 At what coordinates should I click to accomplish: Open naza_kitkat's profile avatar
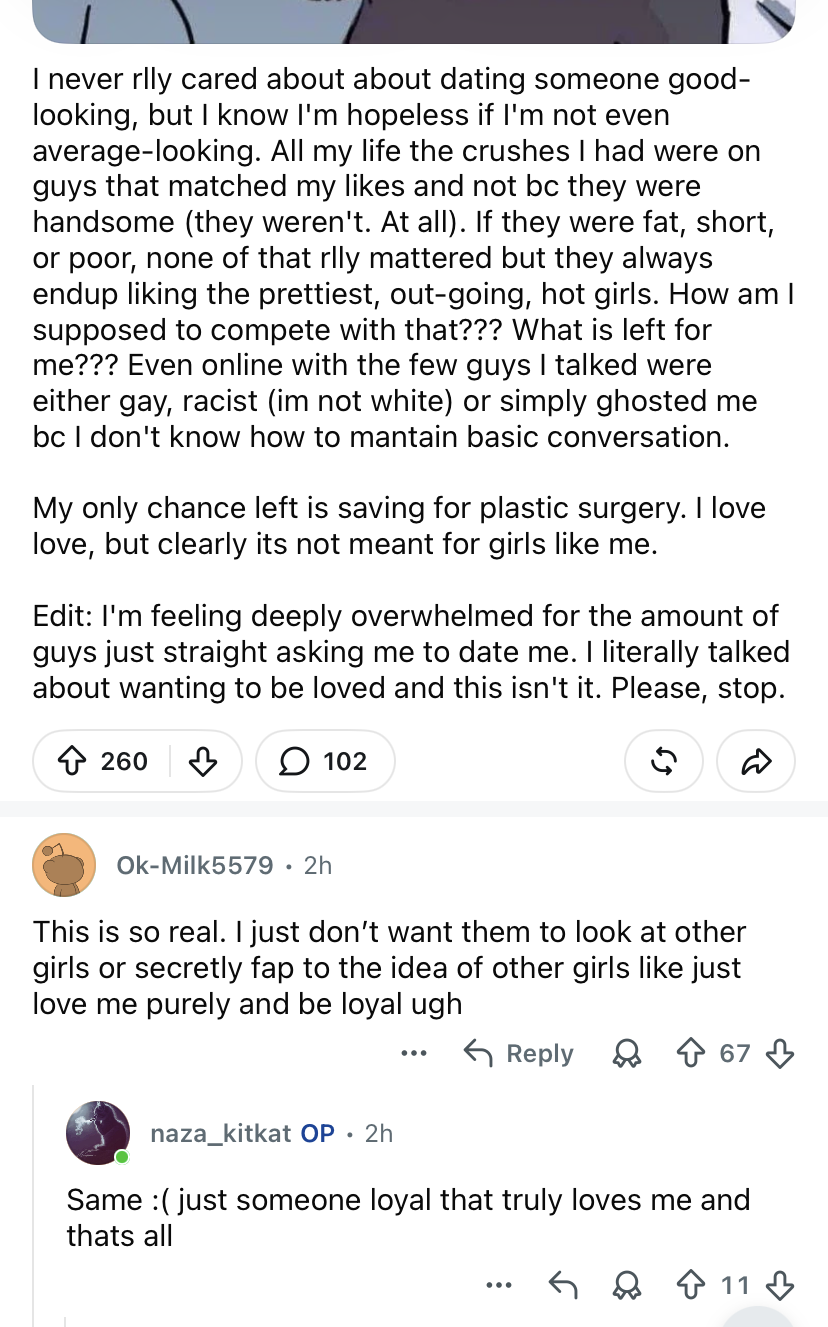[x=98, y=1133]
